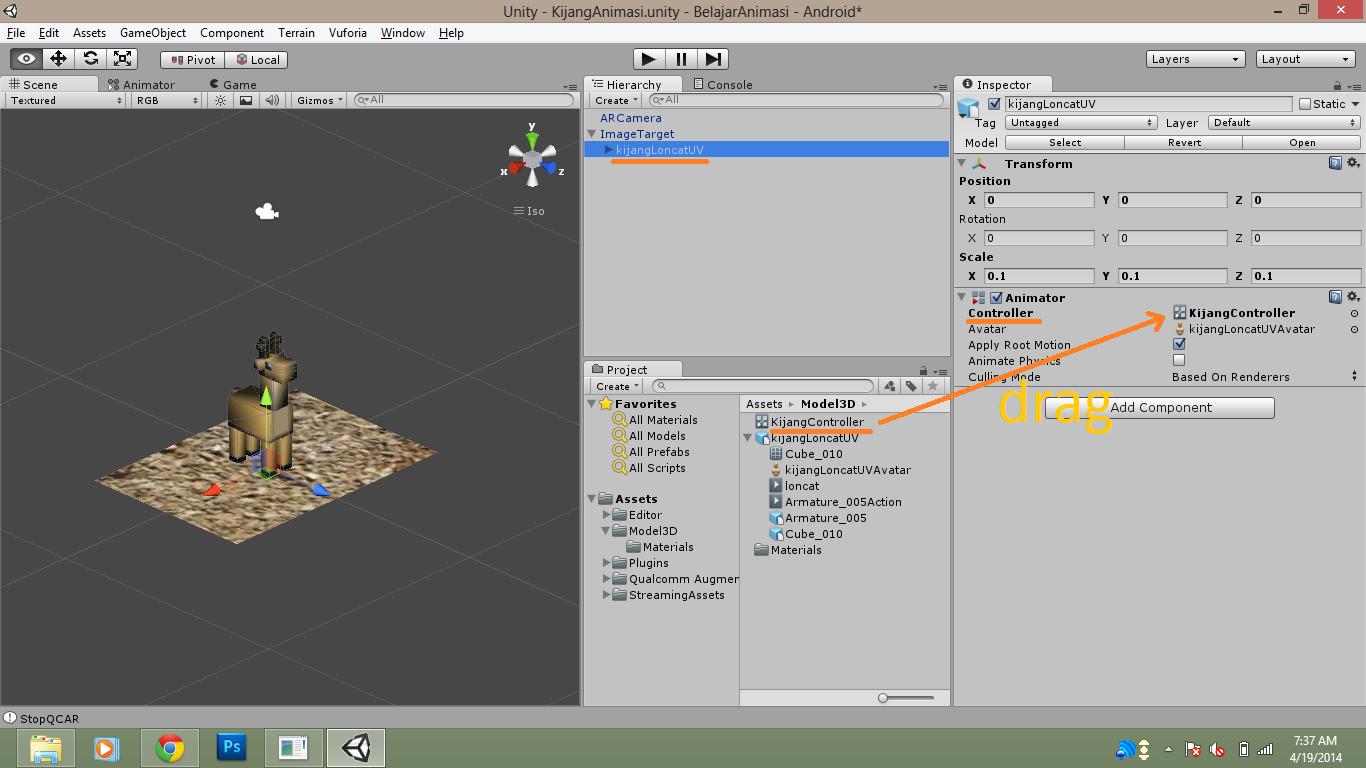Open the Terrain menu
Screen dimensions: 1366x768
coord(296,33)
